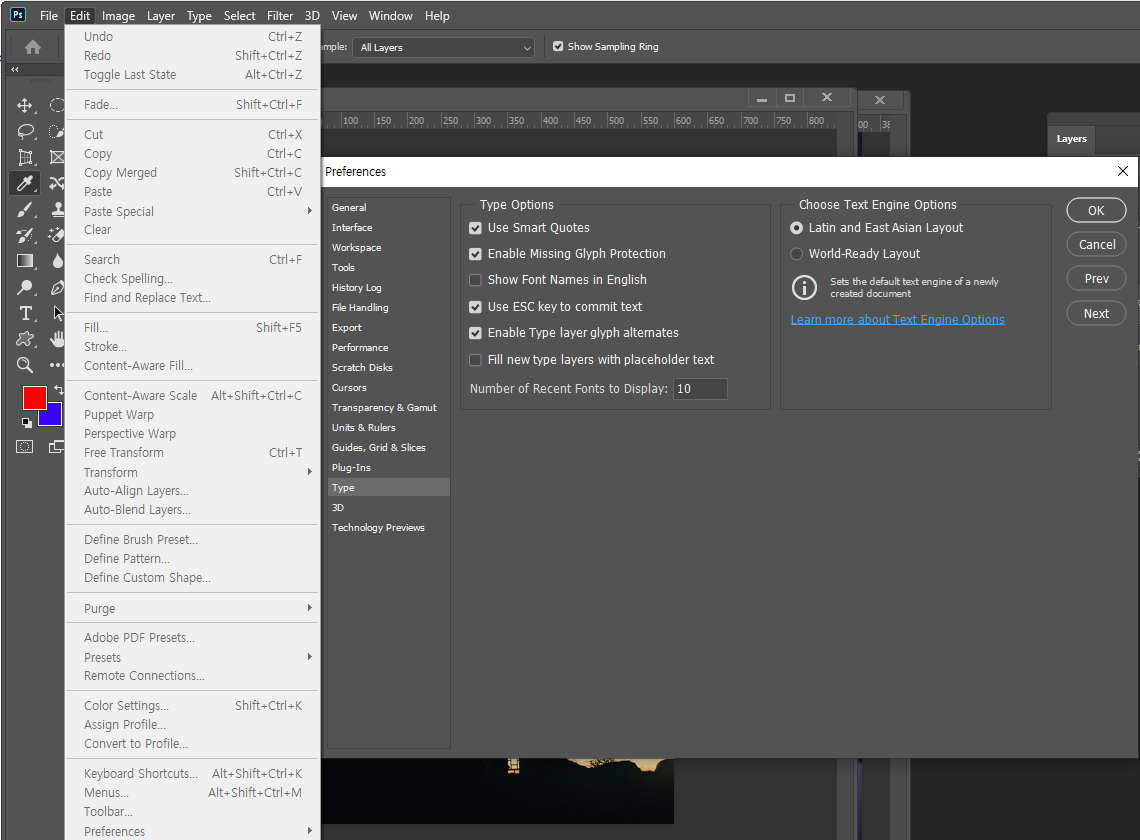Image resolution: width=1140 pixels, height=840 pixels.
Task: Select the Eyedropper tool
Action: tap(25, 183)
